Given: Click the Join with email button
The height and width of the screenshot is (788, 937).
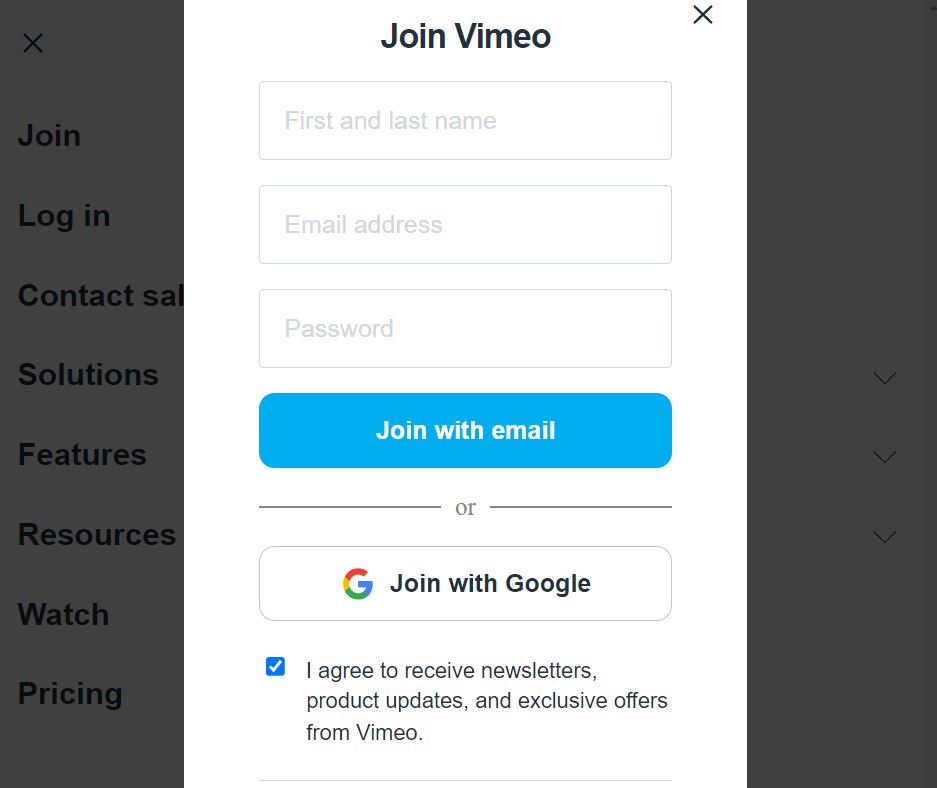Looking at the screenshot, I should (x=466, y=430).
